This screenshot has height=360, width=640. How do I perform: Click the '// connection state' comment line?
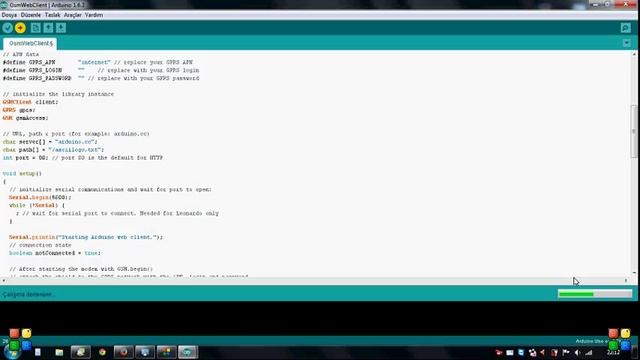coord(40,245)
